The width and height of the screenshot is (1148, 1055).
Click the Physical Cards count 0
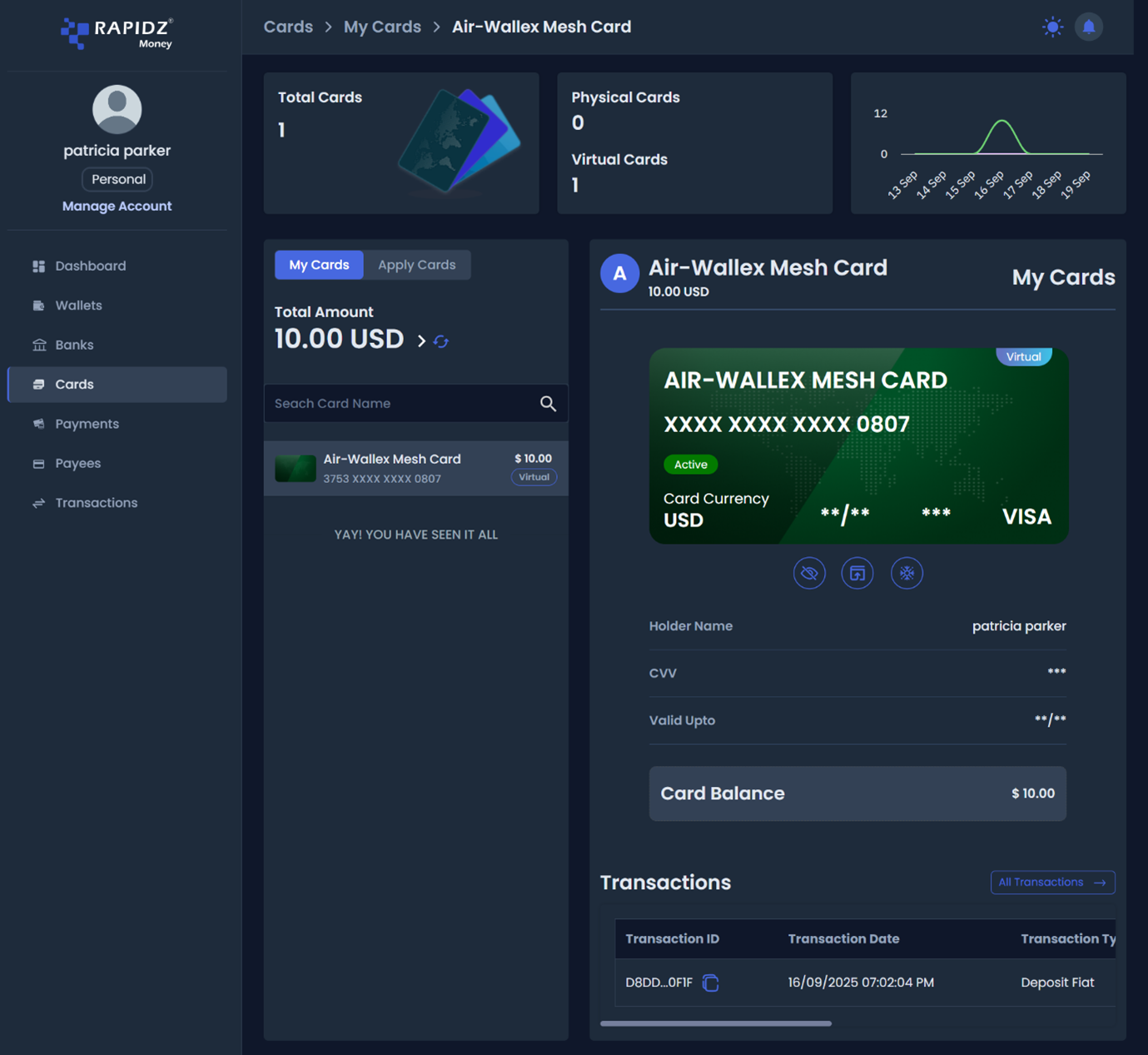578,123
